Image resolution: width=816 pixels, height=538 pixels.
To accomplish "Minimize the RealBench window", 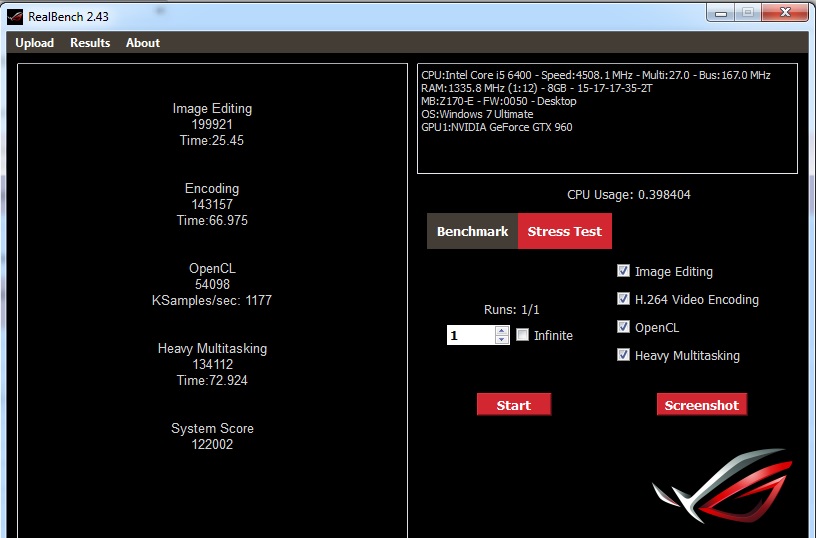I will coord(721,13).
